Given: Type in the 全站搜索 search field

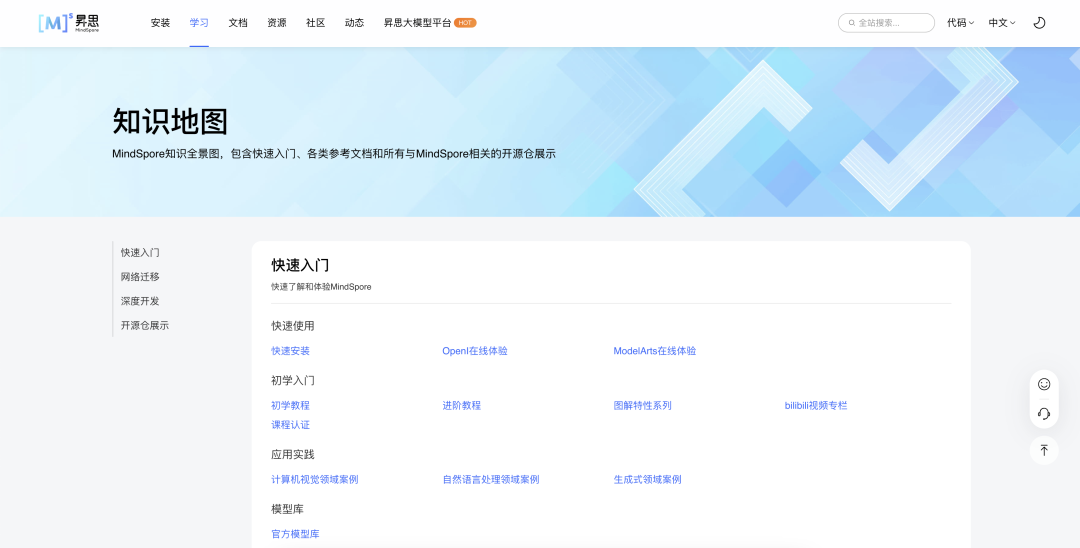Looking at the screenshot, I should click(x=892, y=23).
